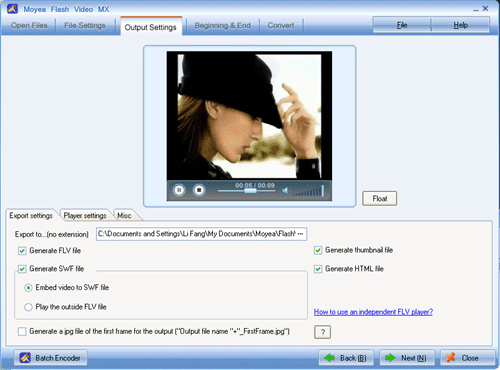Switch to the Convert tab
This screenshot has width=500, height=370.
(x=281, y=25)
